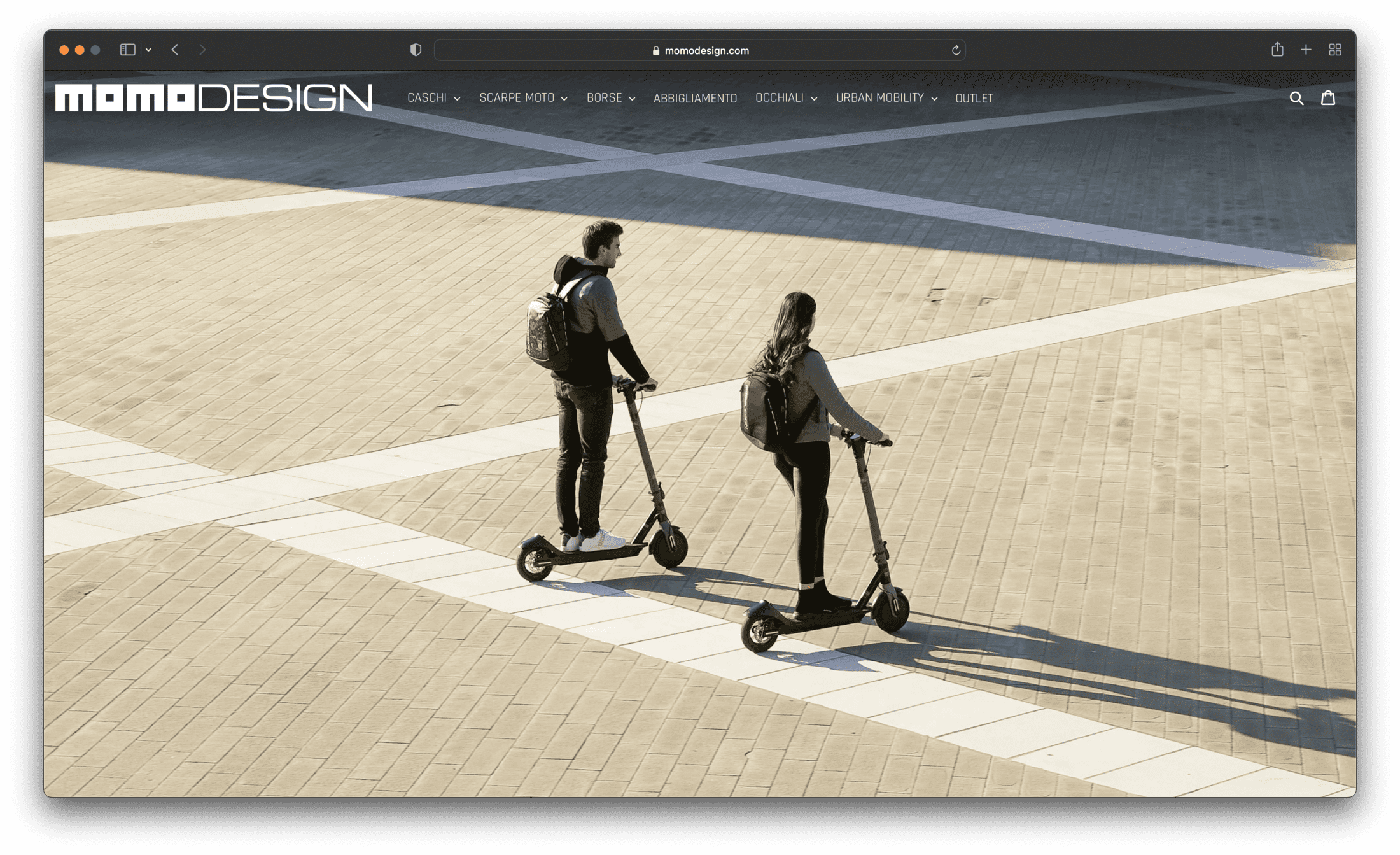Reload page with the refresh icon
This screenshot has width=1400, height=855.
coord(956,50)
